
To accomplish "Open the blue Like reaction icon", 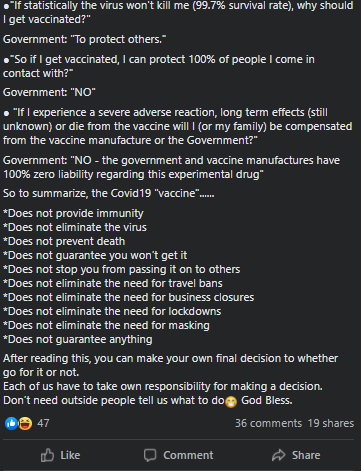I will point(11,423).
